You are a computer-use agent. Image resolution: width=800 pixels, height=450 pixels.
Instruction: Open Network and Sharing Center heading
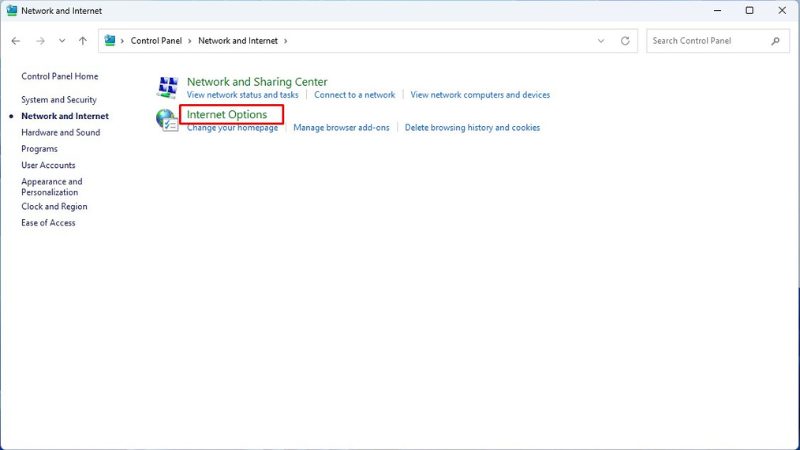[x=257, y=82]
